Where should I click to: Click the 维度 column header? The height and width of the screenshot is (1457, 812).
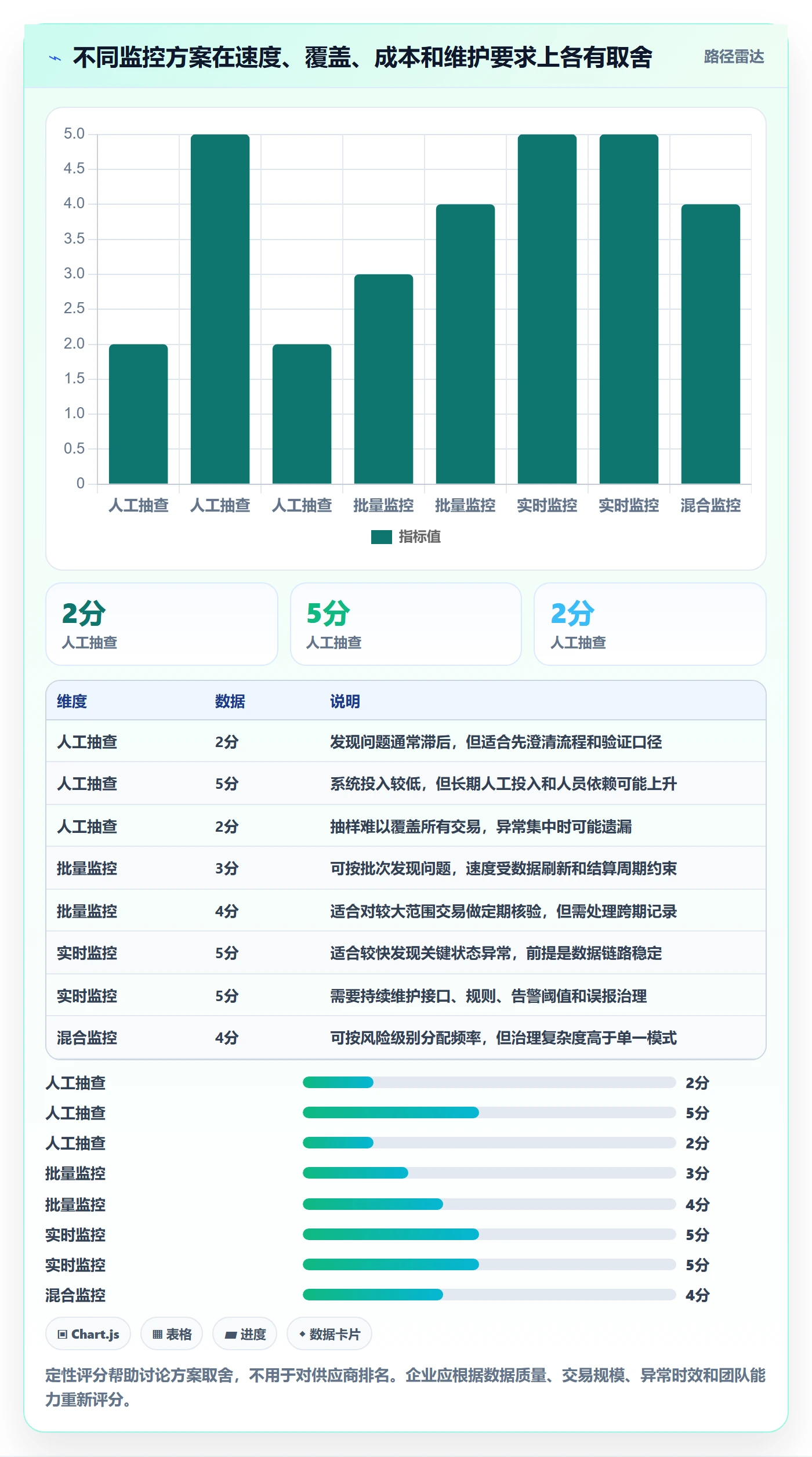[x=72, y=702]
